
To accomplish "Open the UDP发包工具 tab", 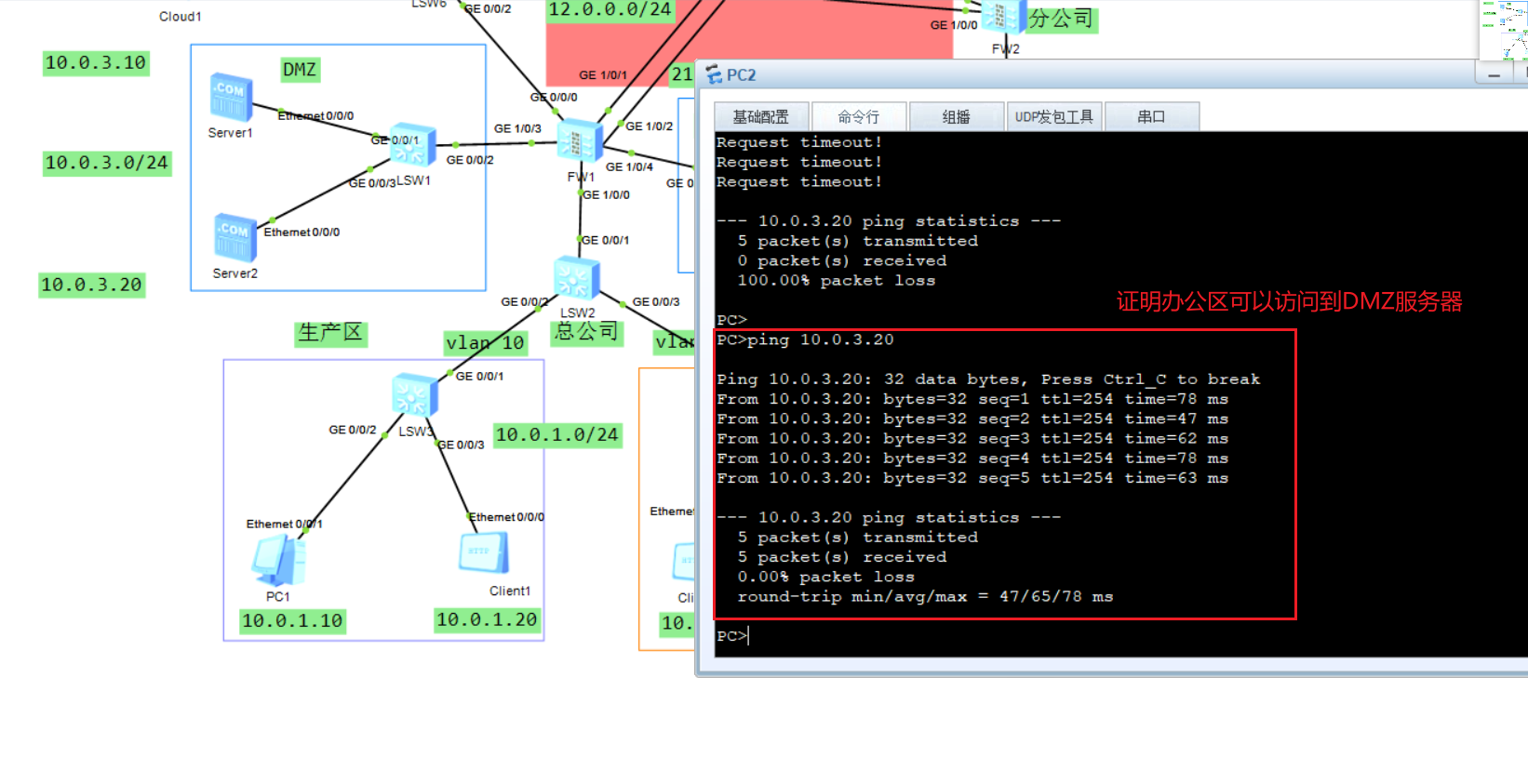I will [1053, 116].
